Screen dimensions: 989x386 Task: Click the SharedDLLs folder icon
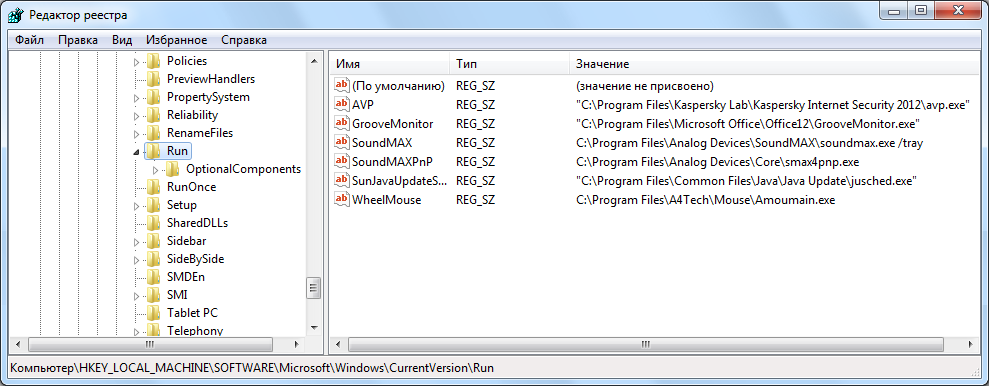click(x=153, y=223)
